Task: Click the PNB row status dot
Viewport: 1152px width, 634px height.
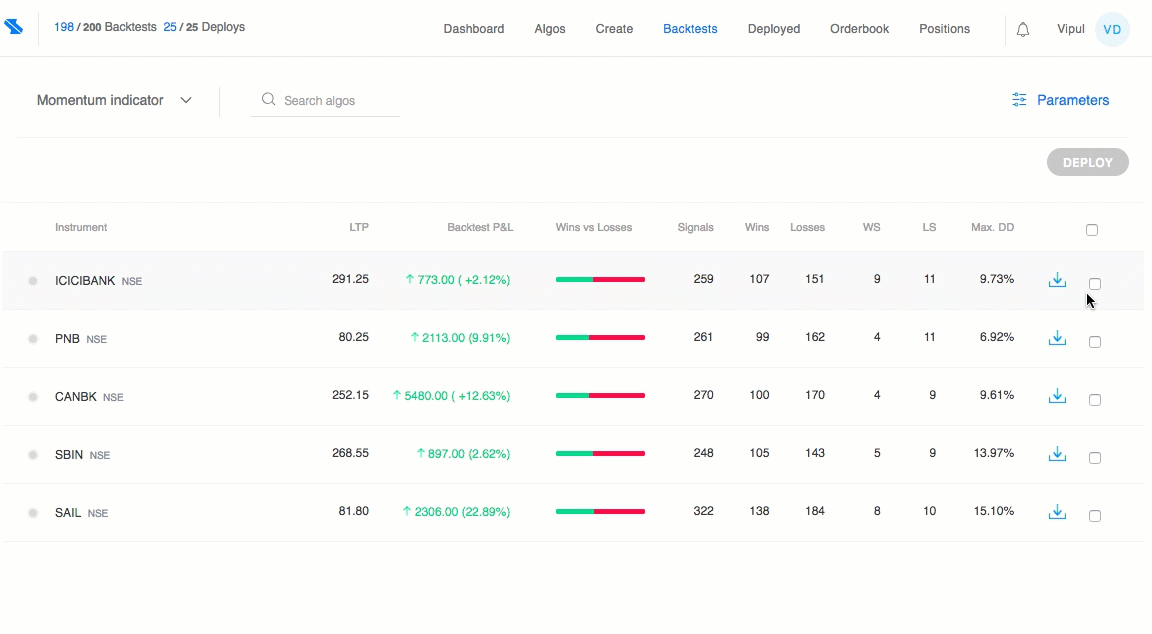Action: point(33,339)
